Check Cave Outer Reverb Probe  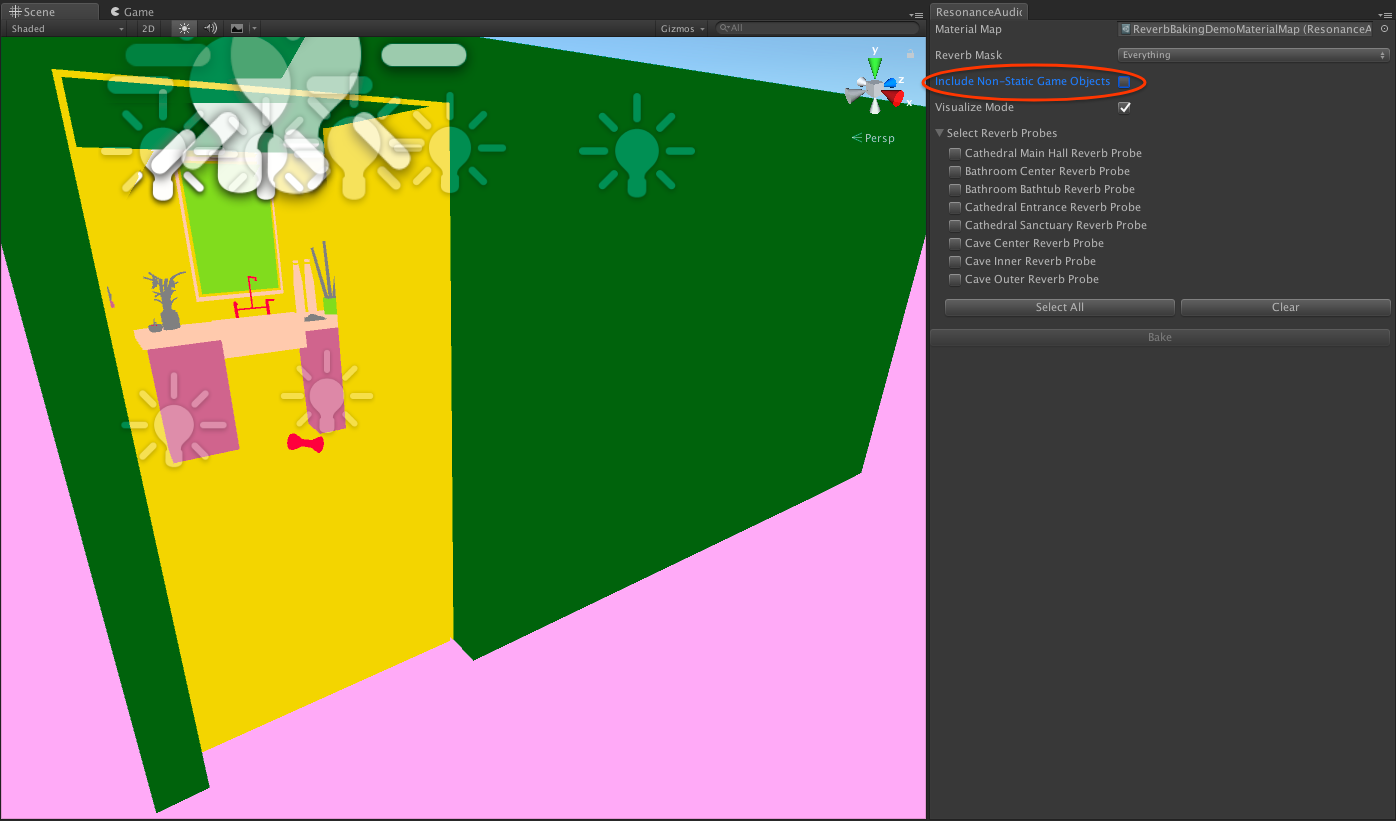point(955,279)
